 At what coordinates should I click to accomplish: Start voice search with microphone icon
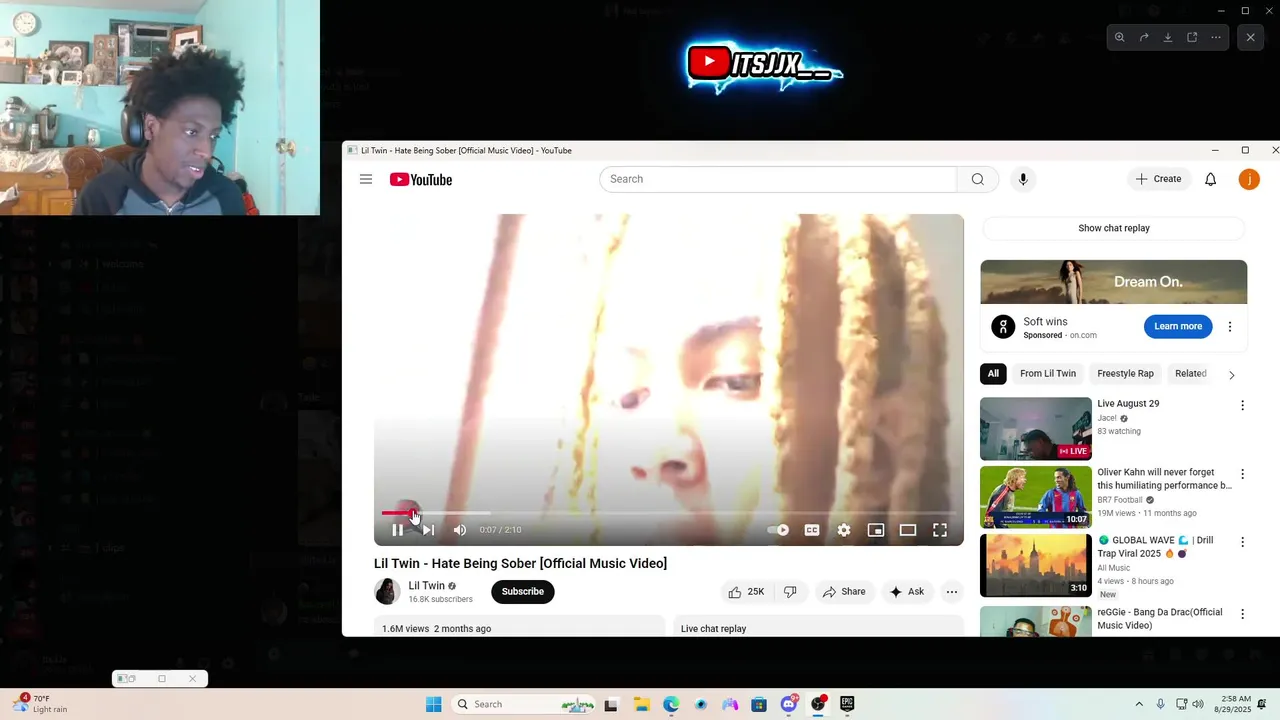coord(1022,179)
